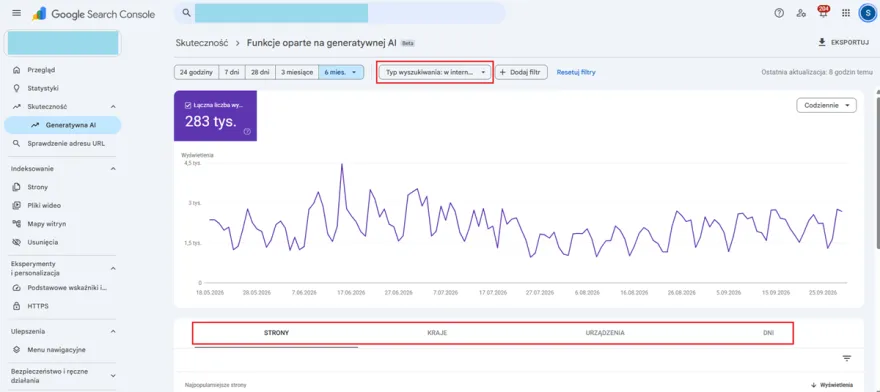
Task: Click the Mapy witryn sitemap icon
Action: click(x=16, y=224)
